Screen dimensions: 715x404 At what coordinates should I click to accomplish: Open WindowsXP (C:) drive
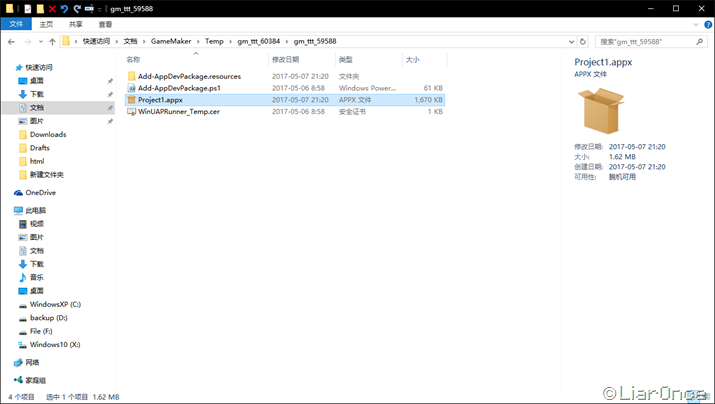coord(55,304)
